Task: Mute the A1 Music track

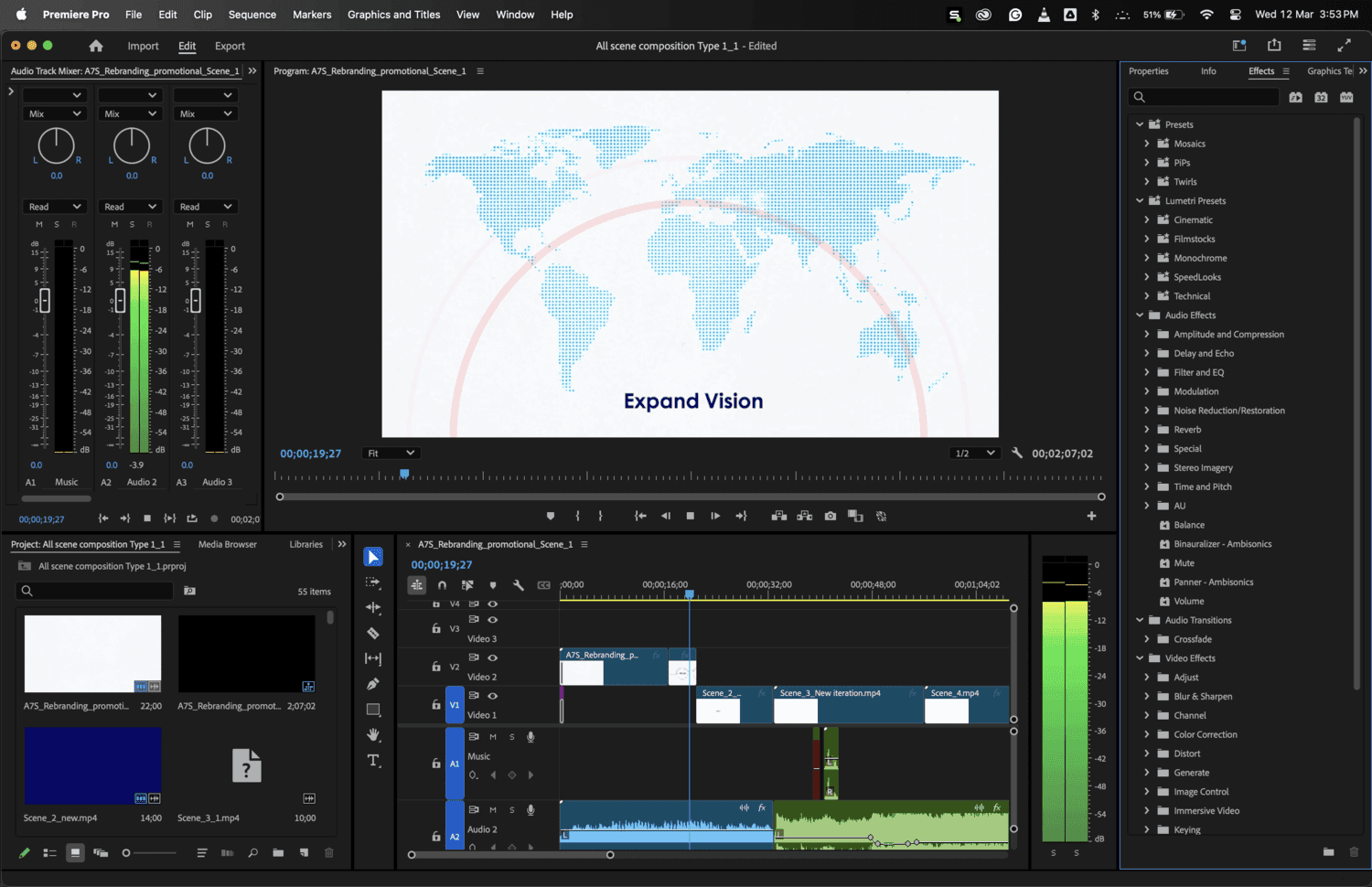Action: pyautogui.click(x=493, y=737)
